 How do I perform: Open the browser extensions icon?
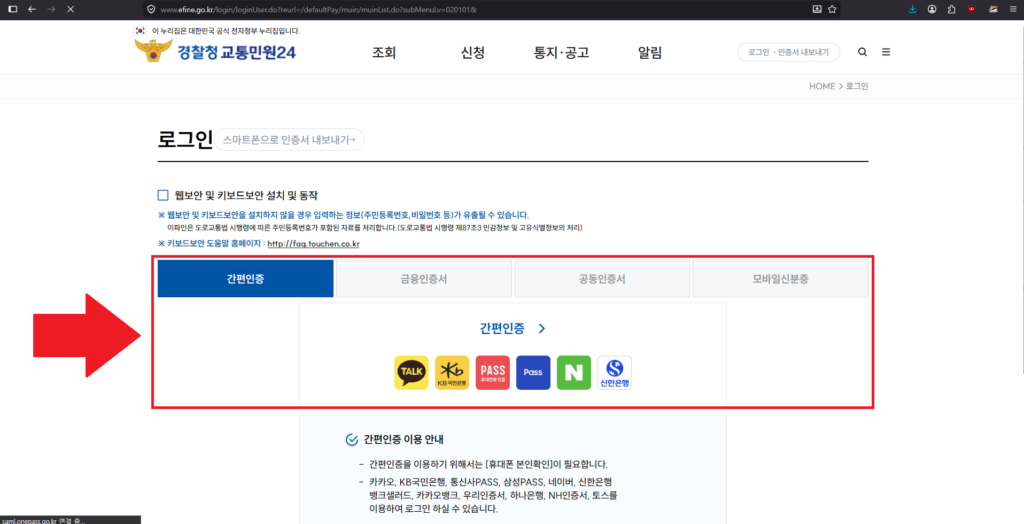point(952,9)
